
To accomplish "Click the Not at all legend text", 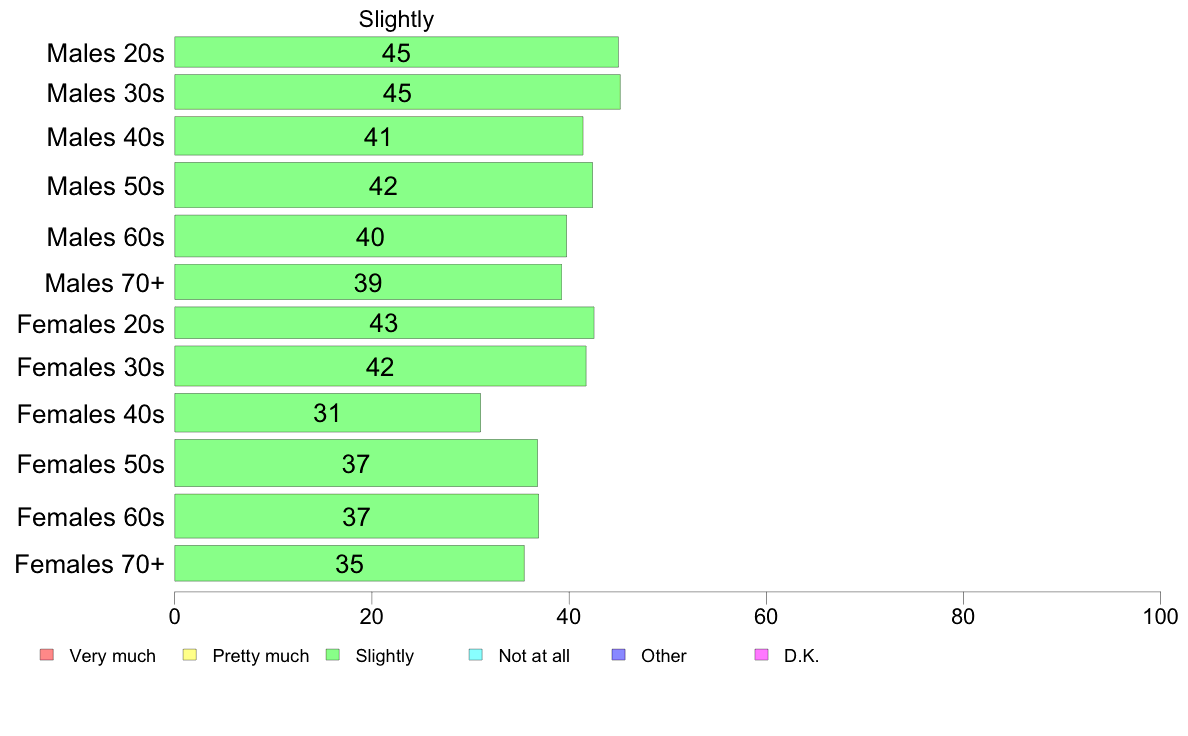I will [x=534, y=656].
